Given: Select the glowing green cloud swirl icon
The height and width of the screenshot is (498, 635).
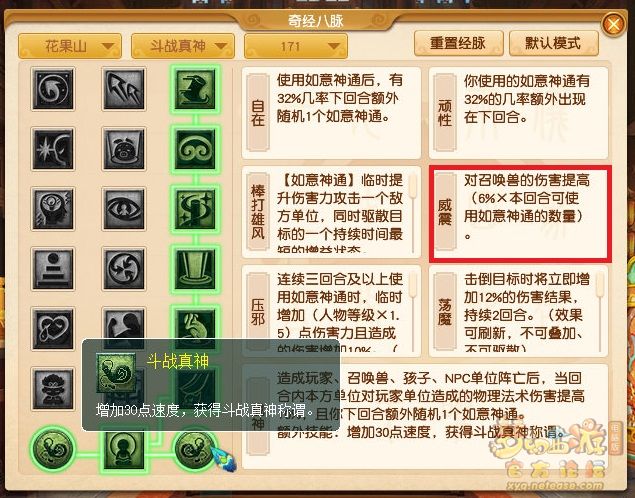Looking at the screenshot, I should click(x=195, y=149).
